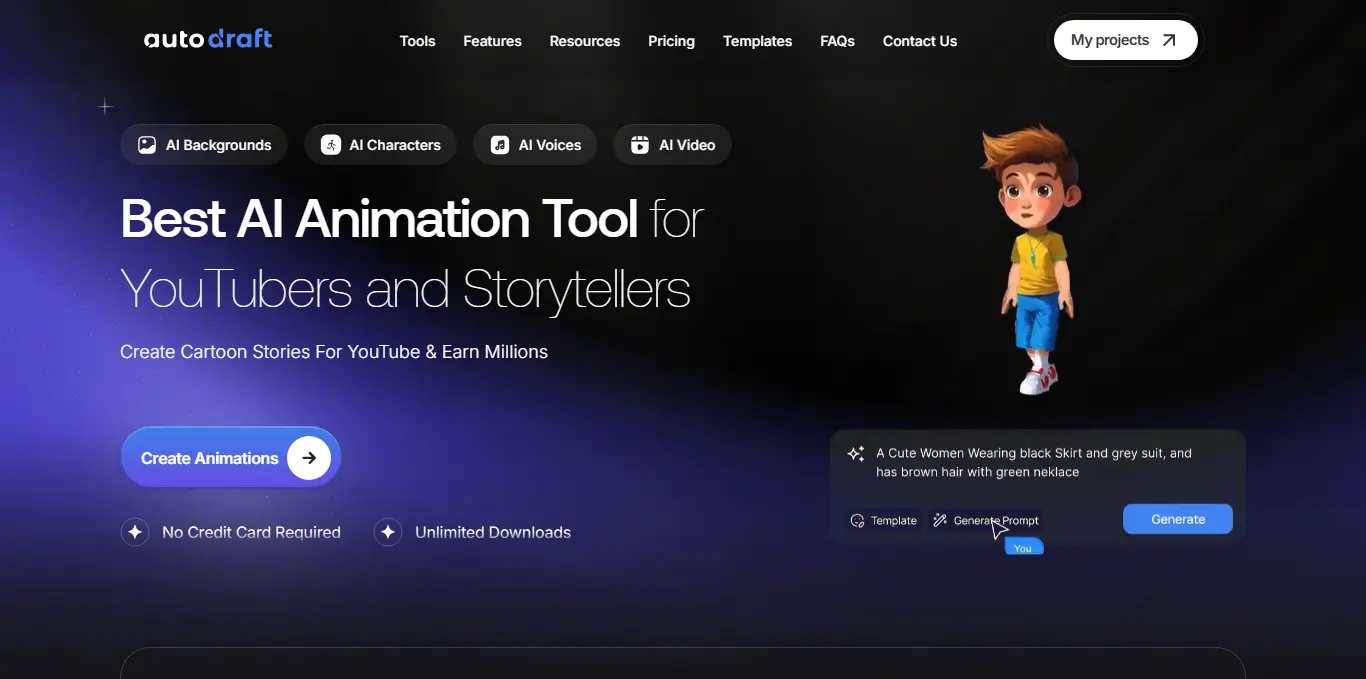Click the Template palette icon
Image resolution: width=1366 pixels, height=679 pixels.
point(857,521)
